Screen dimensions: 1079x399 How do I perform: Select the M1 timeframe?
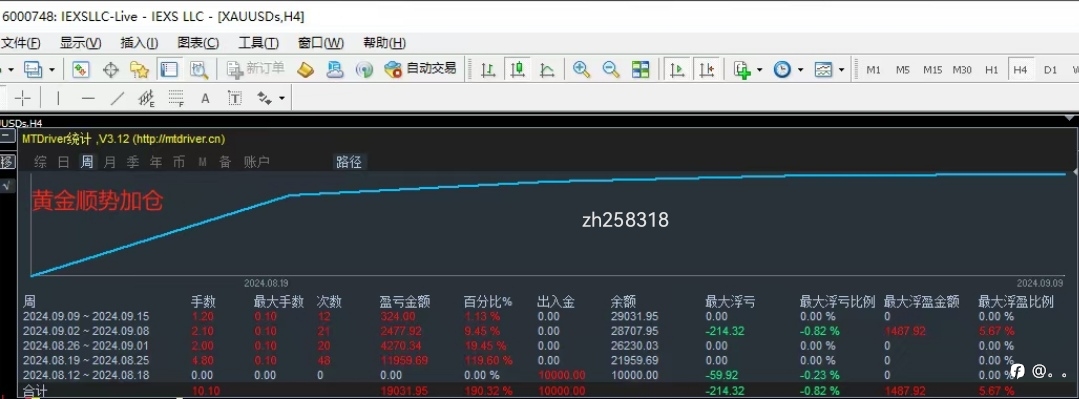point(873,69)
